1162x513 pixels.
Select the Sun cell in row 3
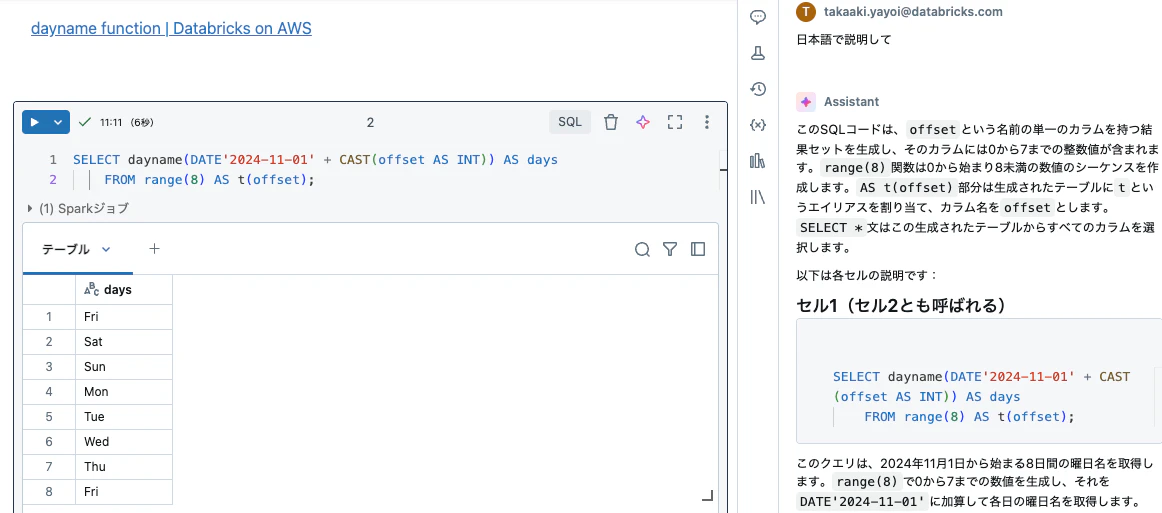[124, 367]
